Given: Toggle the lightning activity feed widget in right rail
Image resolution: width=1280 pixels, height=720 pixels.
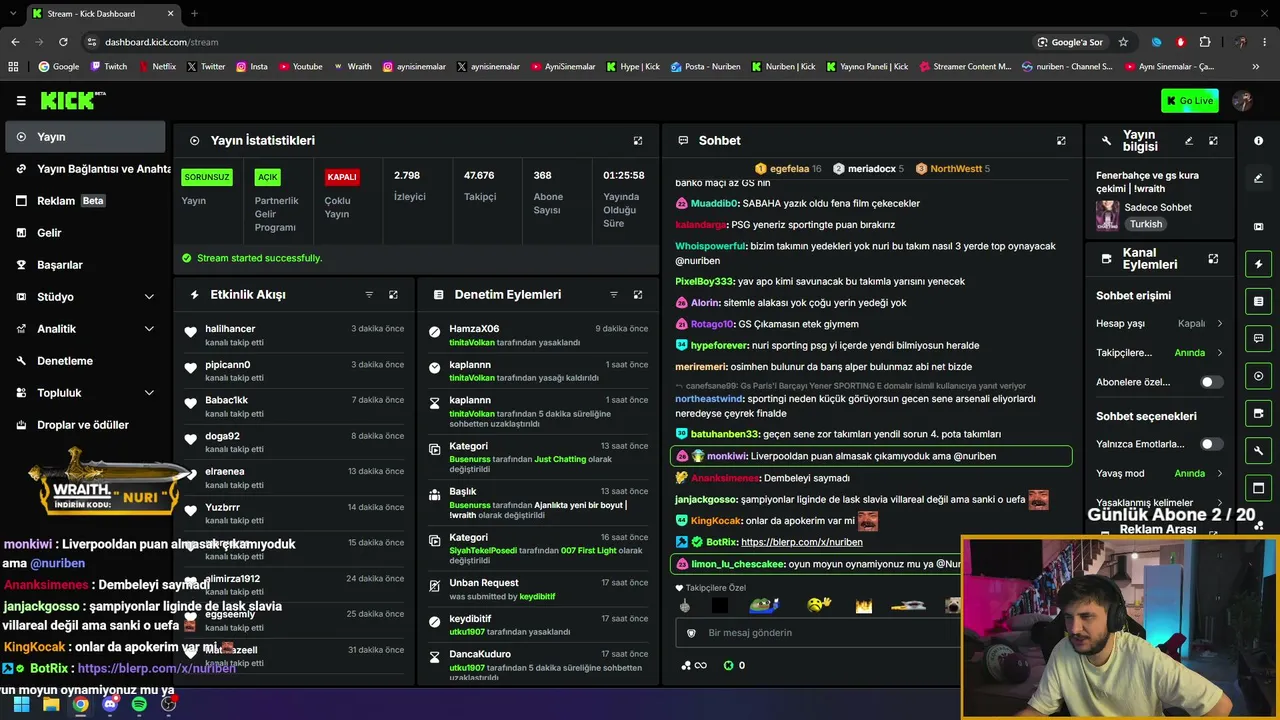Looking at the screenshot, I should (x=1259, y=264).
